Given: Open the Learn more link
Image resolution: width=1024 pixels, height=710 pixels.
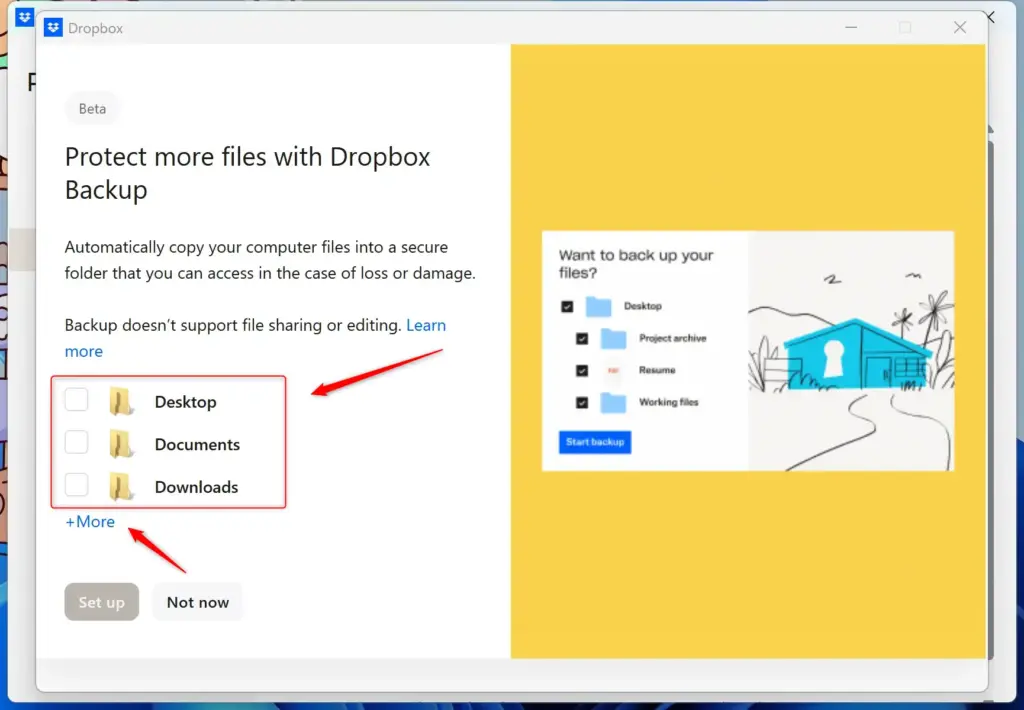Looking at the screenshot, I should (x=426, y=325).
